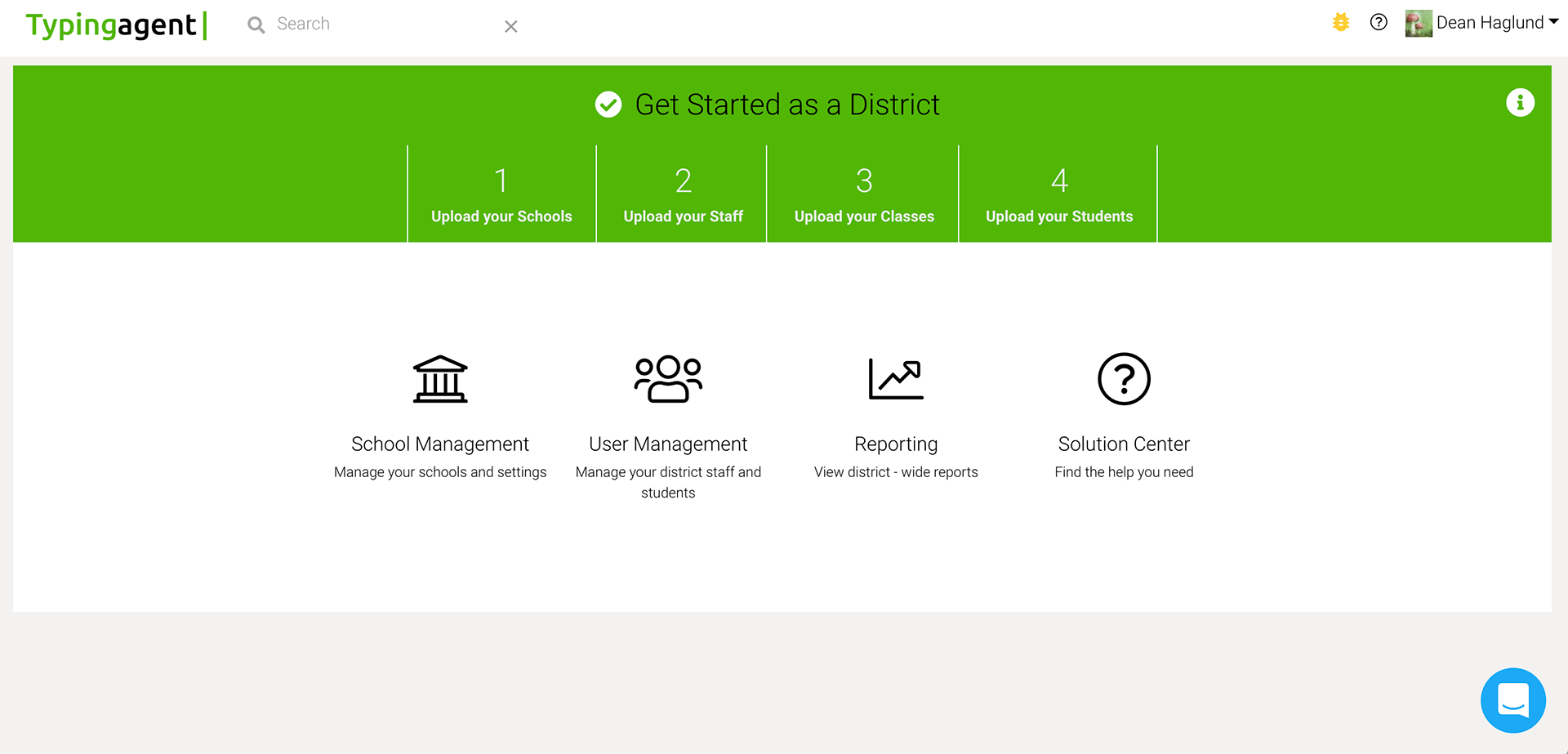Select step 3 Upload your Classes

coord(864,194)
